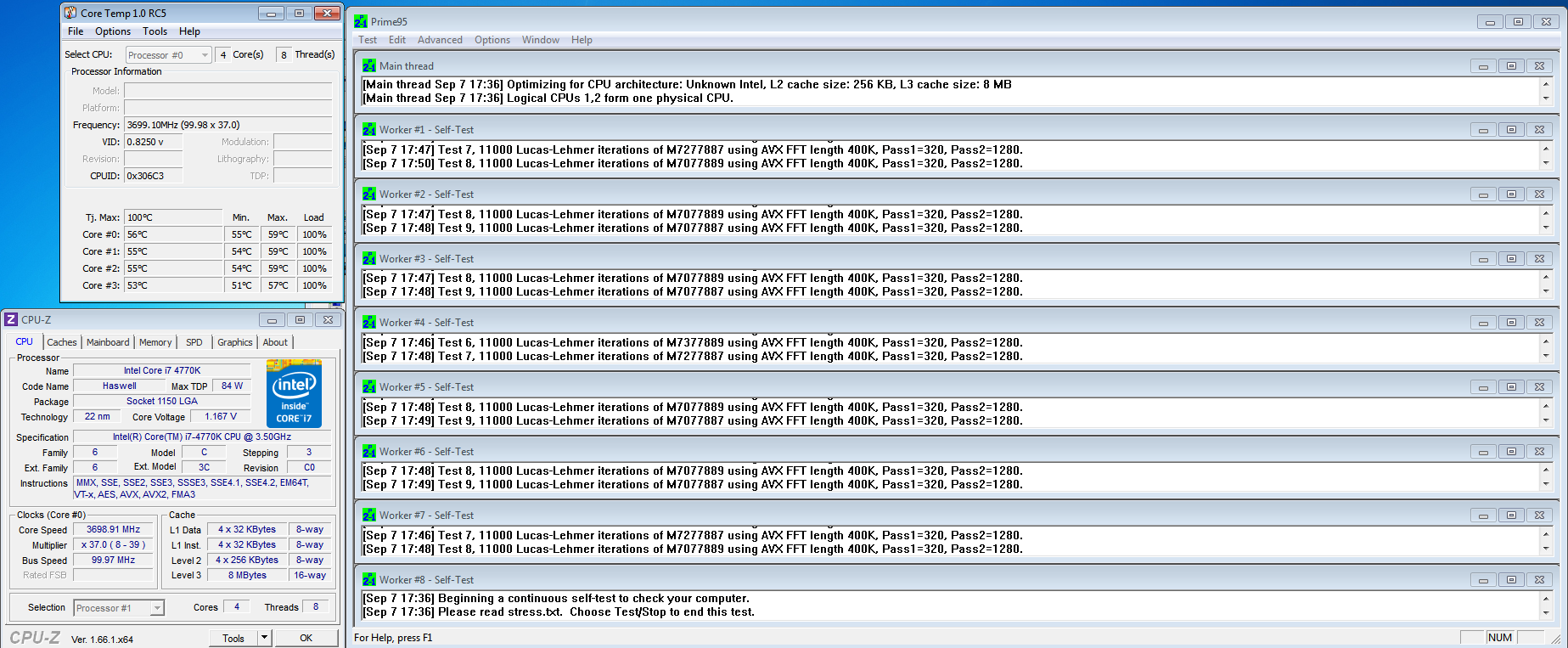
Task: Click the Worker #8 Self-Test window icon
Action: point(369,579)
